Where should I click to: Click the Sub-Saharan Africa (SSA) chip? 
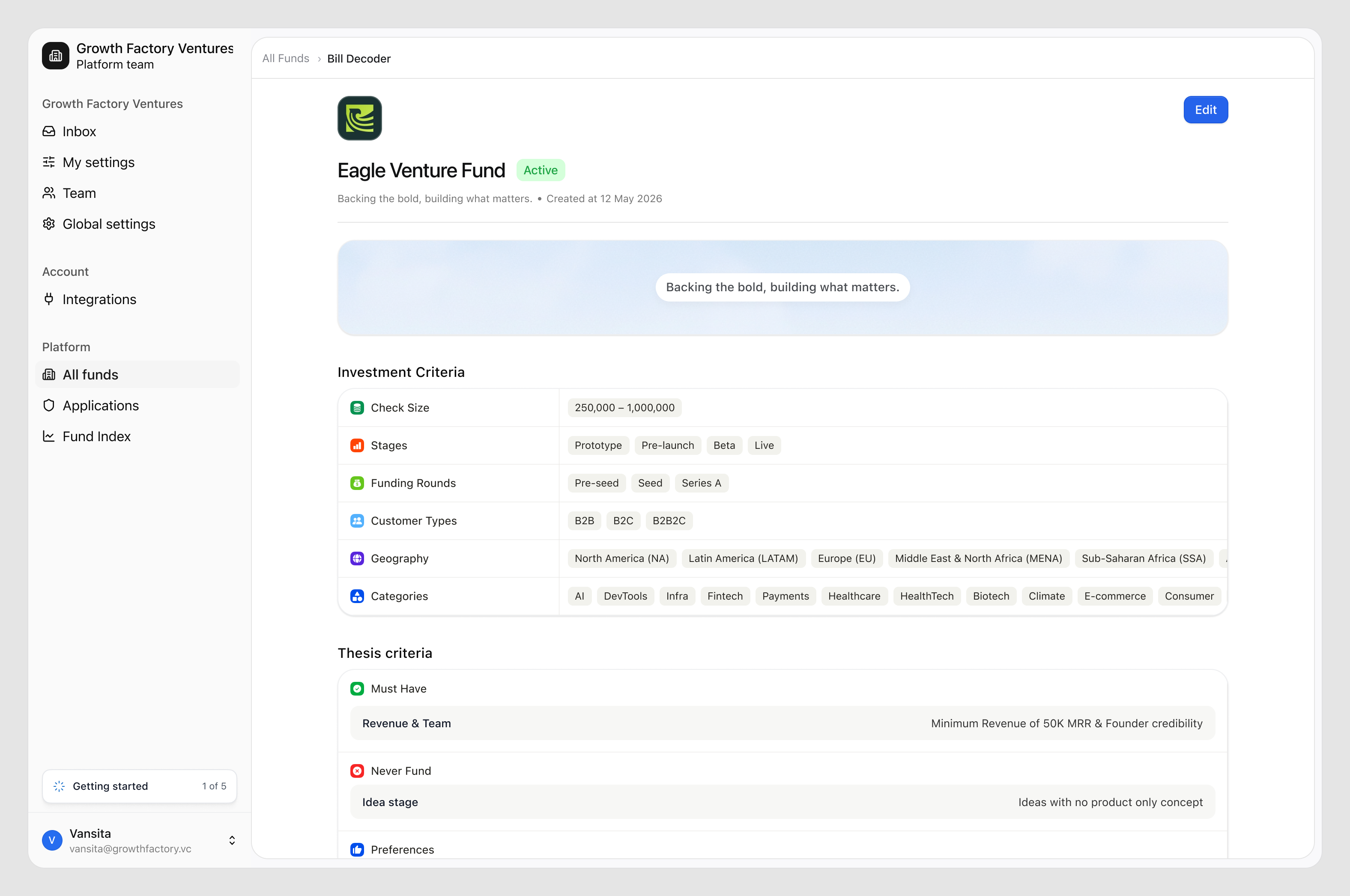click(1144, 559)
